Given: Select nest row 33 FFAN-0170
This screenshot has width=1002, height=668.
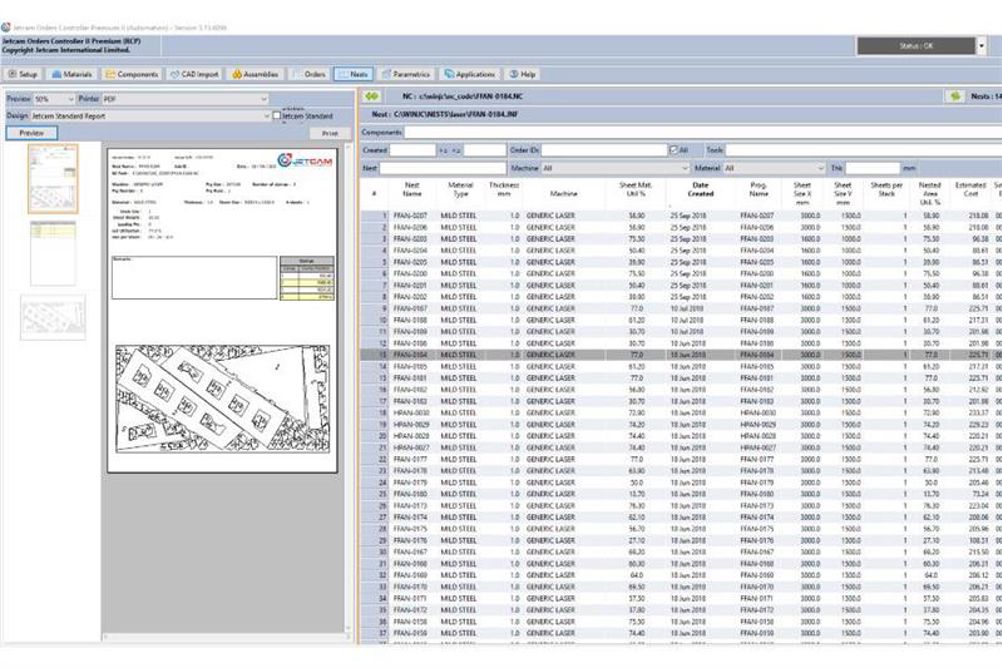Looking at the screenshot, I should pos(681,587).
